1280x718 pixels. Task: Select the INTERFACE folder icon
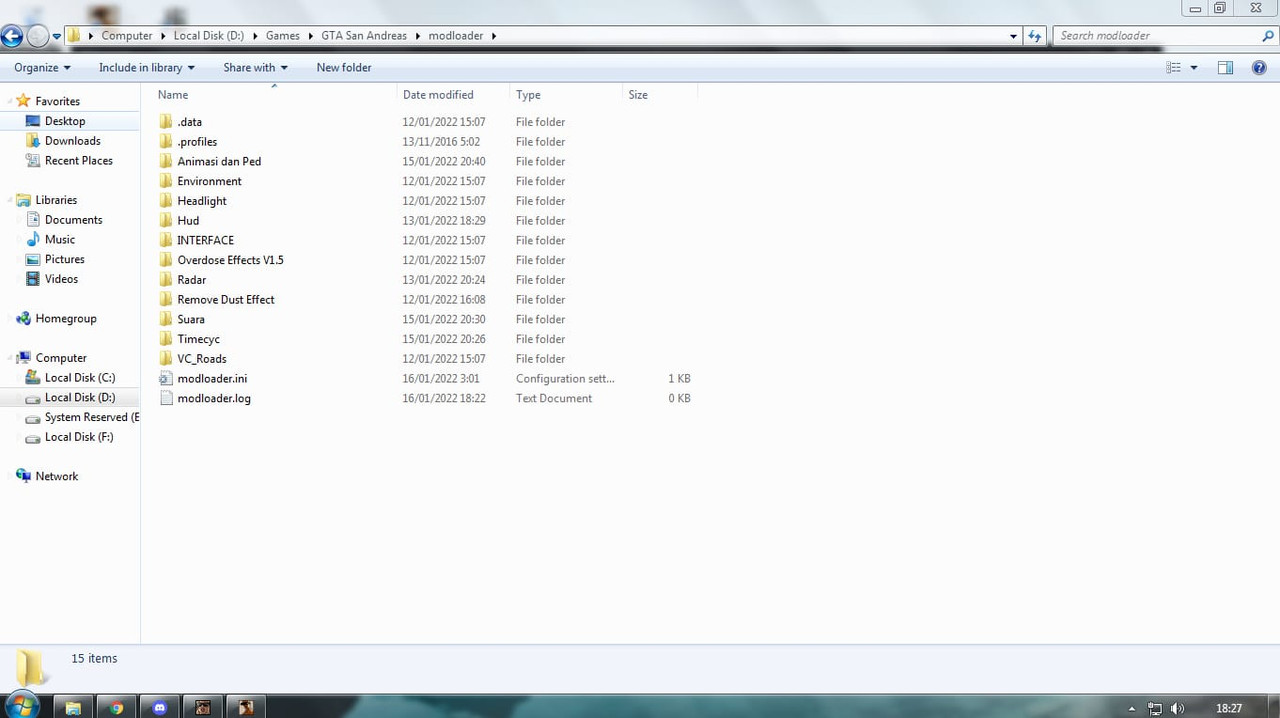click(x=166, y=240)
